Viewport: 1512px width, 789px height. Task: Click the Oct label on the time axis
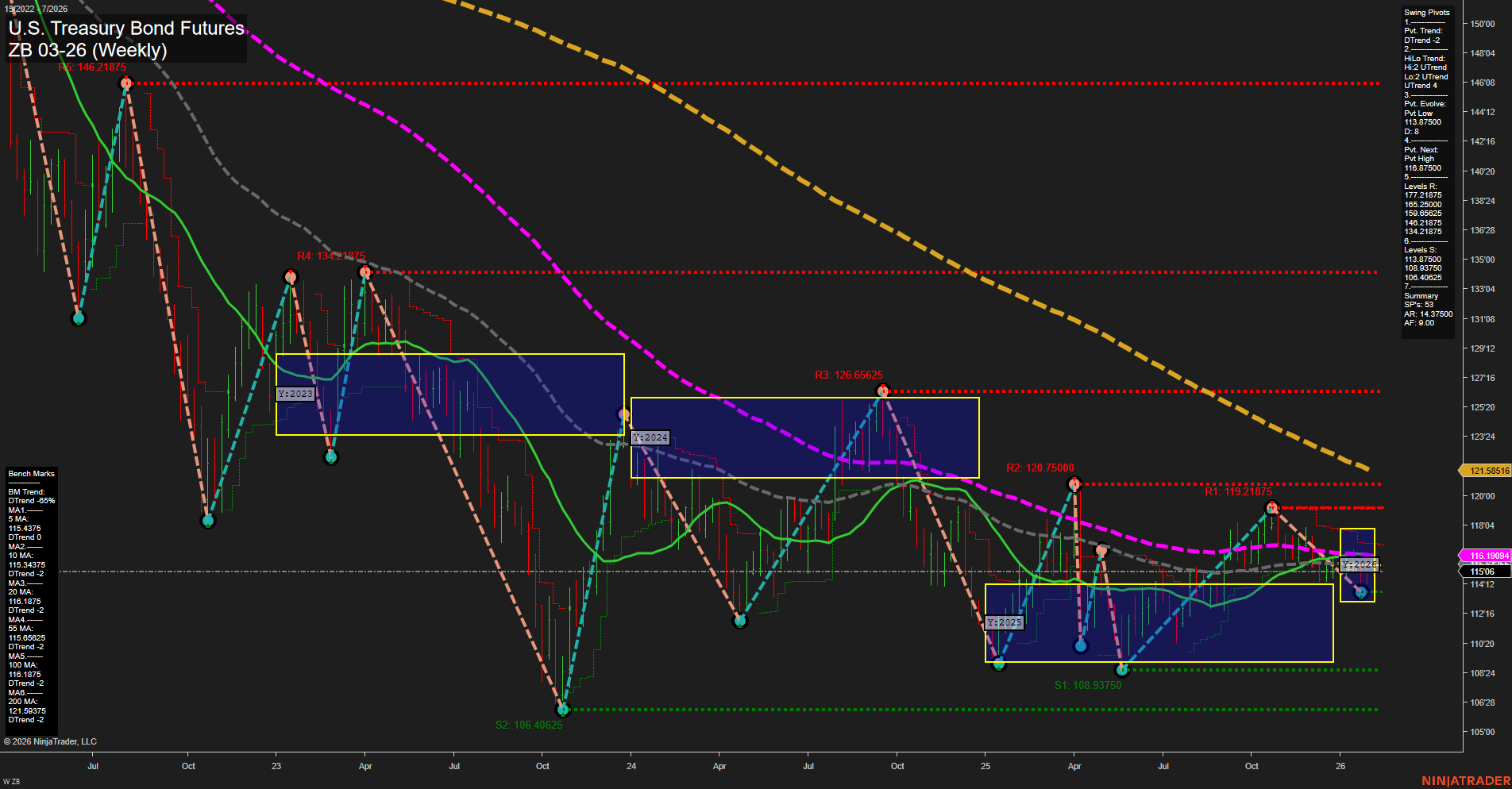point(188,766)
